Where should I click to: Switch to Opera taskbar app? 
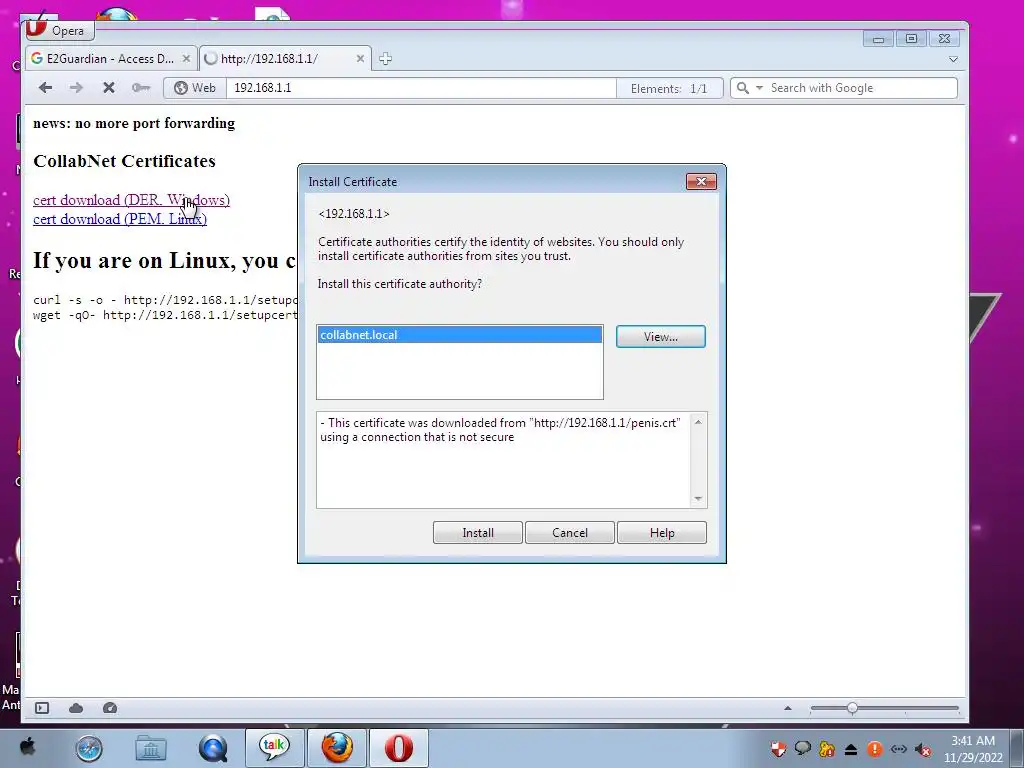point(399,748)
